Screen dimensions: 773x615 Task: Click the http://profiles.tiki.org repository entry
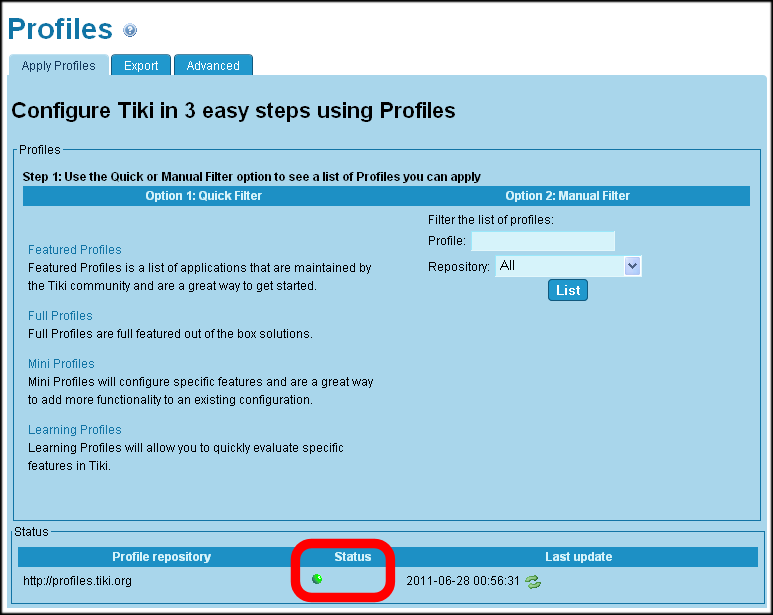click(x=78, y=580)
